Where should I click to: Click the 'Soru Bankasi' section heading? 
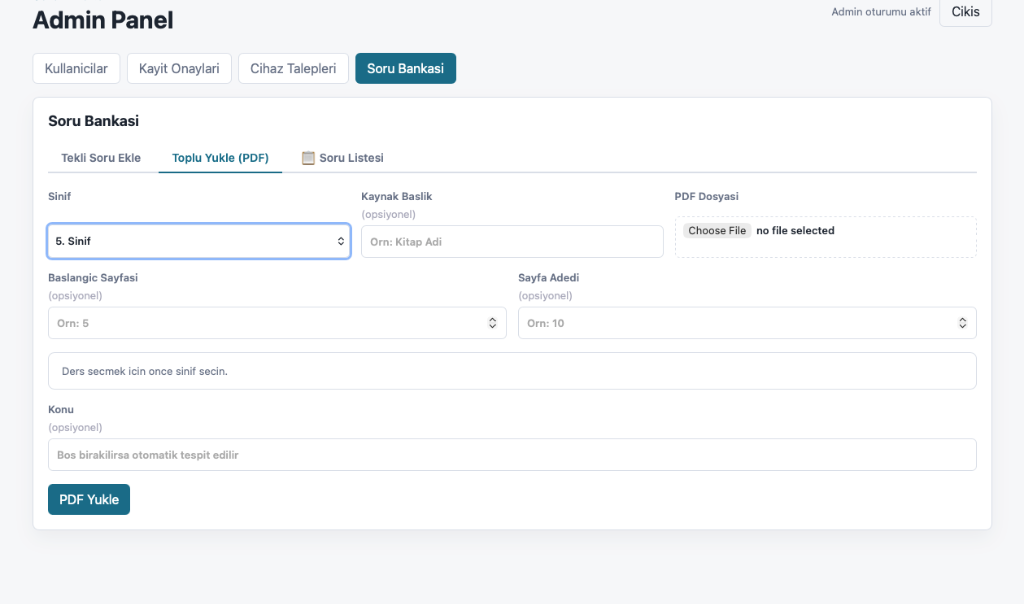pos(93,121)
